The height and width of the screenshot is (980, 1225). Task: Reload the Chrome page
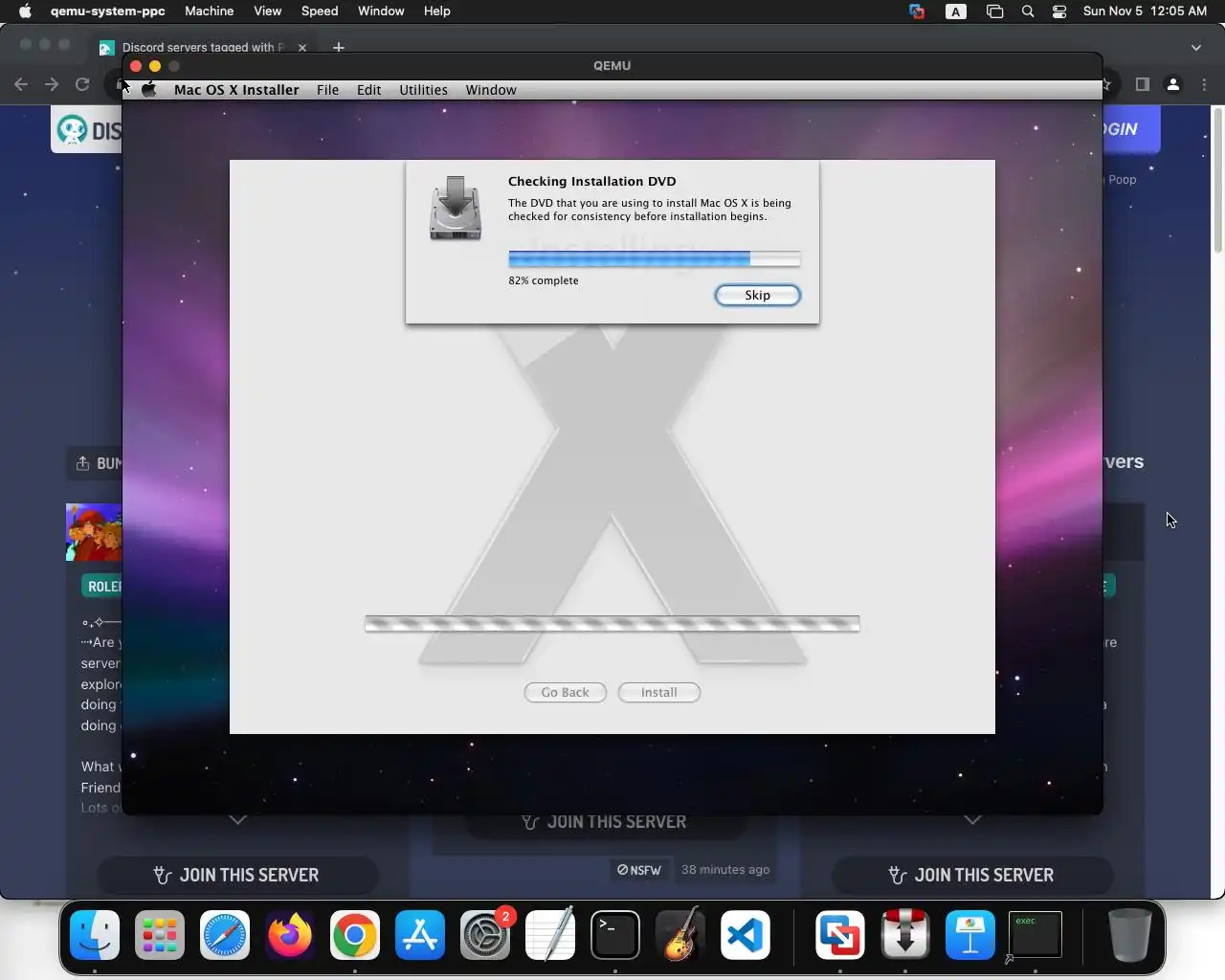pos(82,84)
